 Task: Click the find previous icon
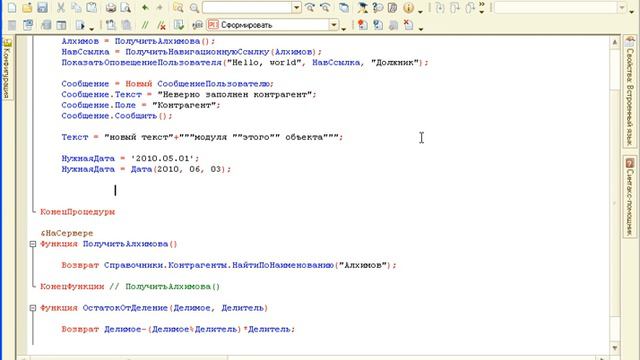point(325,7)
